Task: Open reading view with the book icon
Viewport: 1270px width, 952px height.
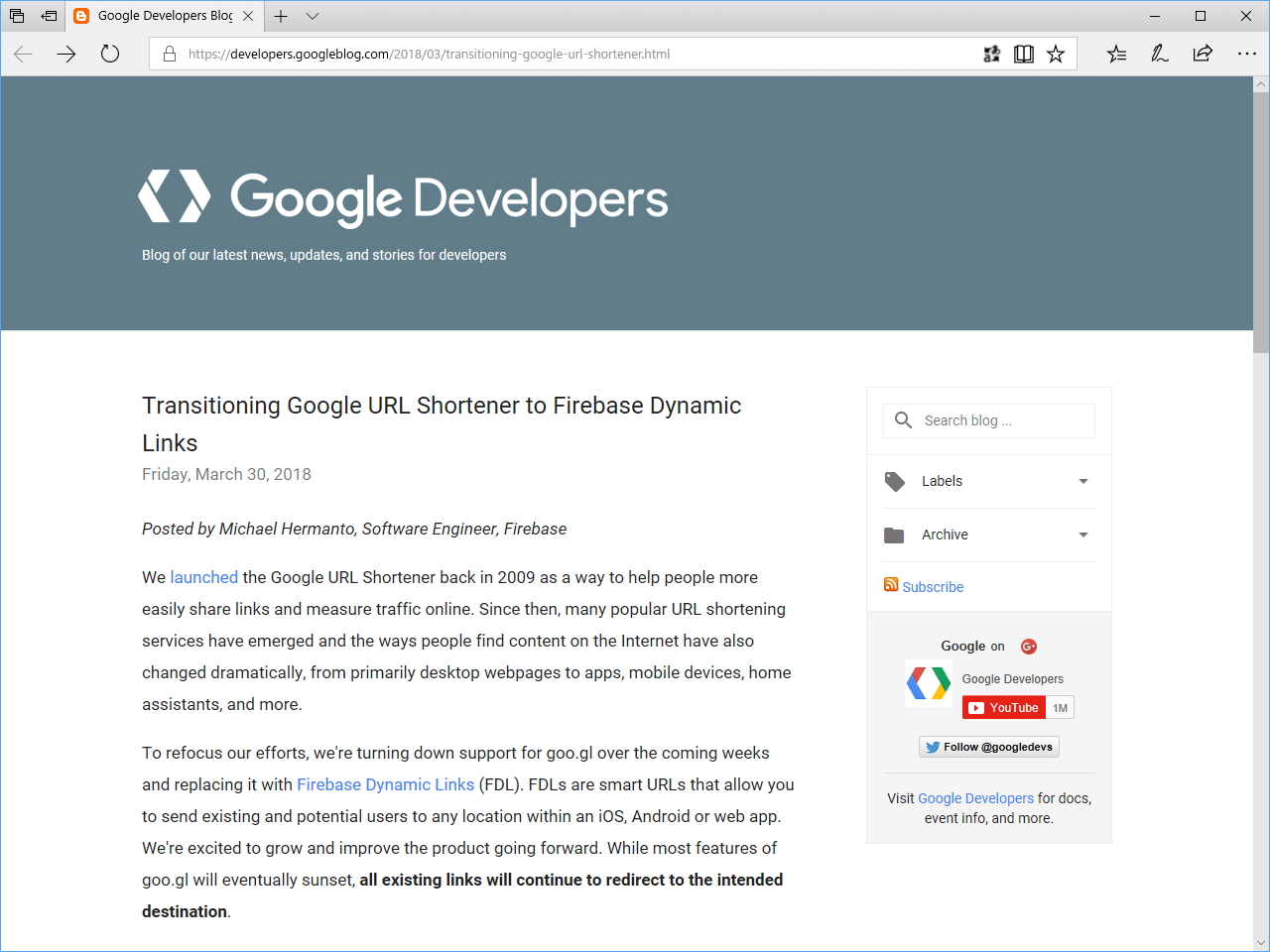Action: [x=1023, y=54]
